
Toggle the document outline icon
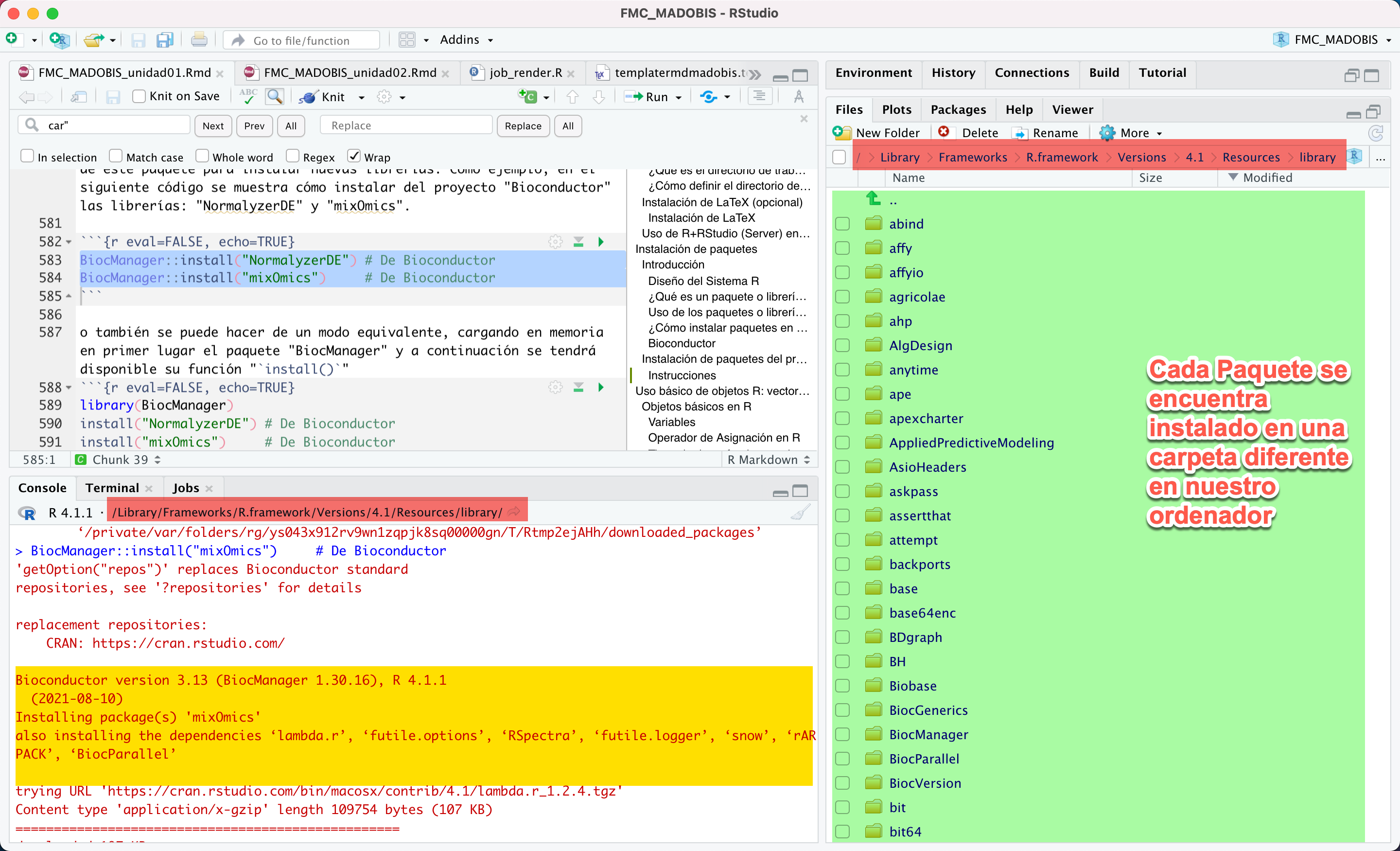(x=759, y=97)
